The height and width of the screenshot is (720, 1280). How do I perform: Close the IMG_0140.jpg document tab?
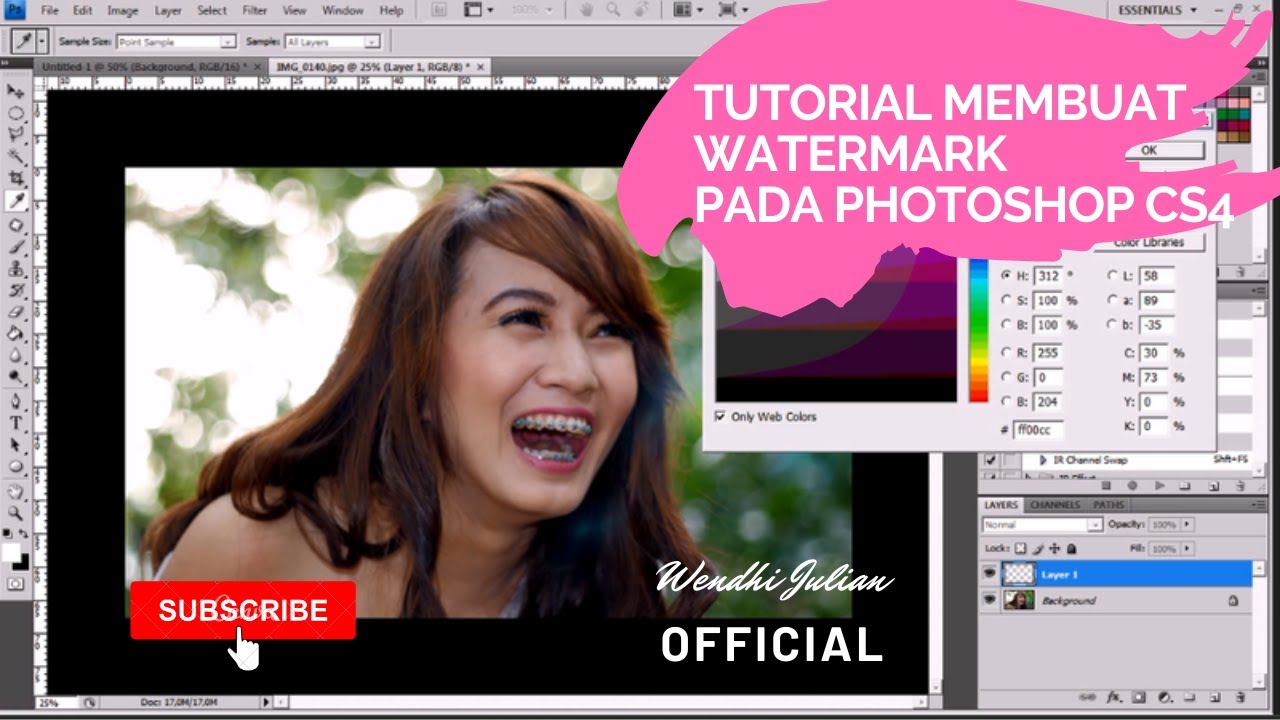[x=481, y=66]
